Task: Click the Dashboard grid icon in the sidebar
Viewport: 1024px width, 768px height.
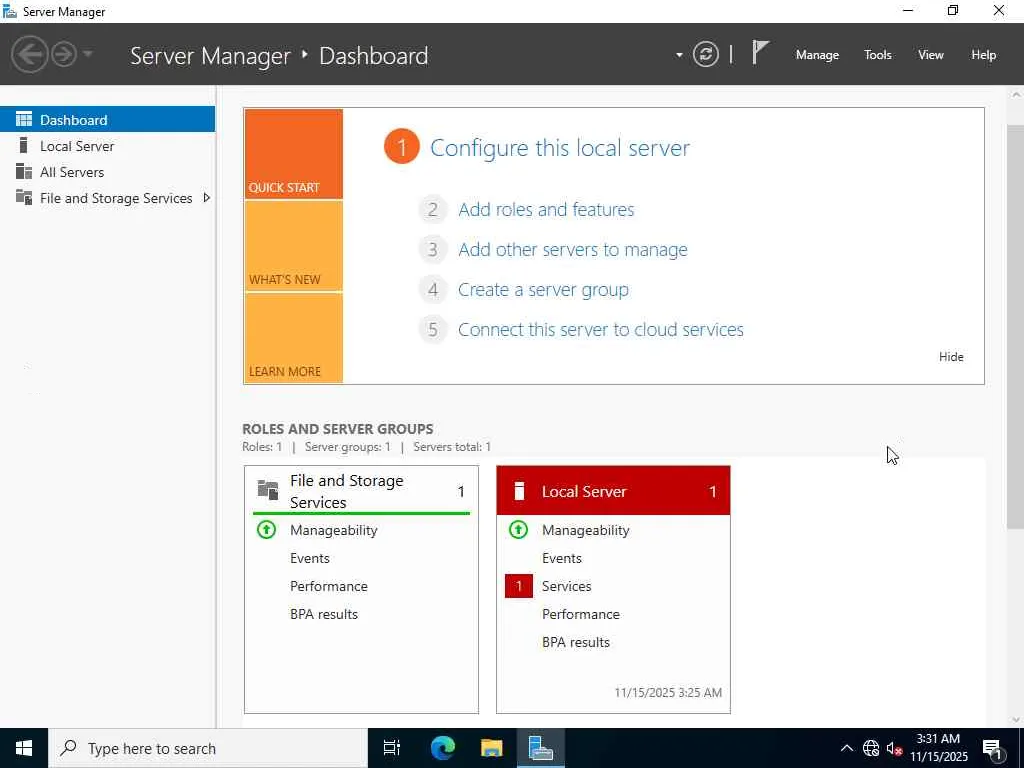Action: point(24,119)
